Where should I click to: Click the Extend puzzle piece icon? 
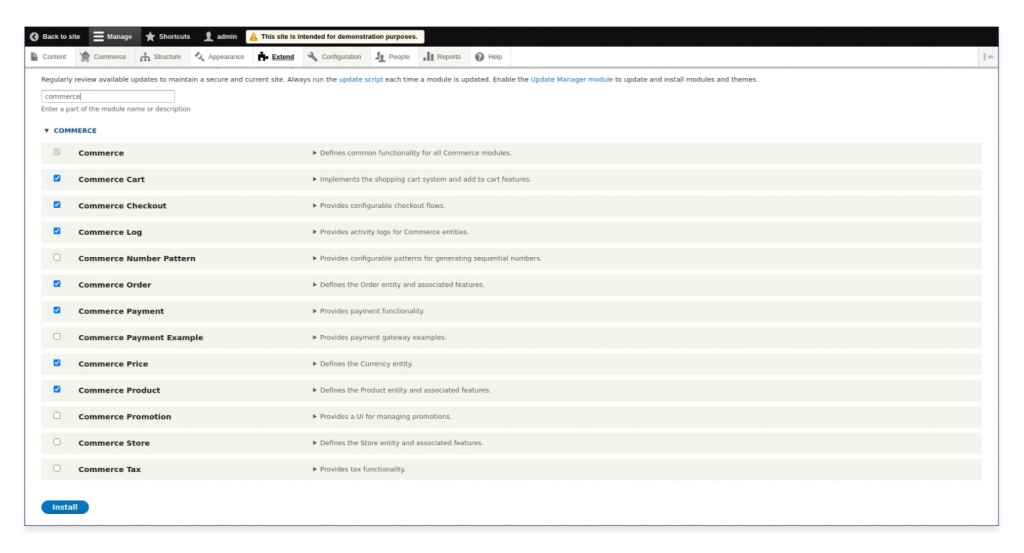263,57
